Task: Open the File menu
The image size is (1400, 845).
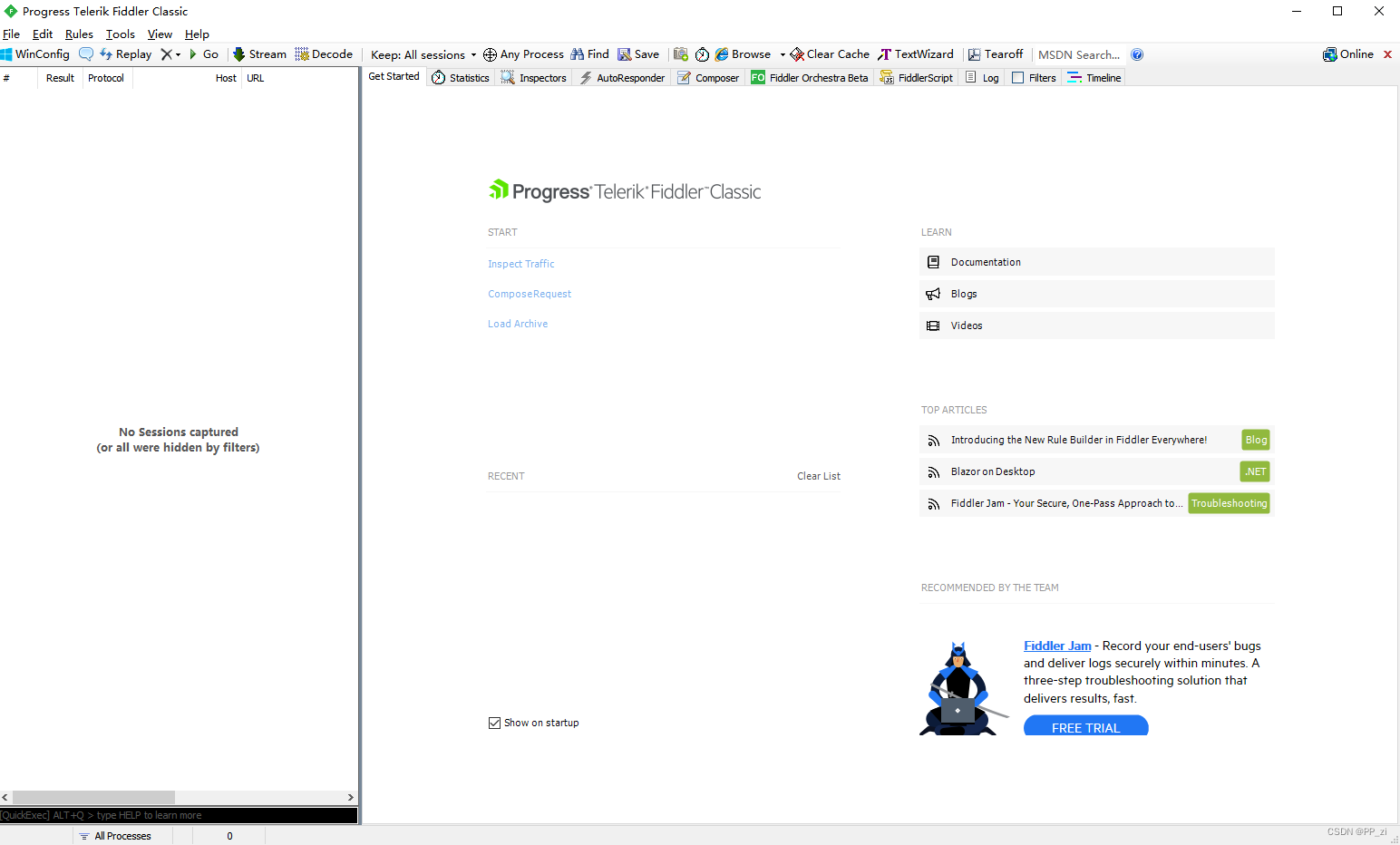Action: 11,34
